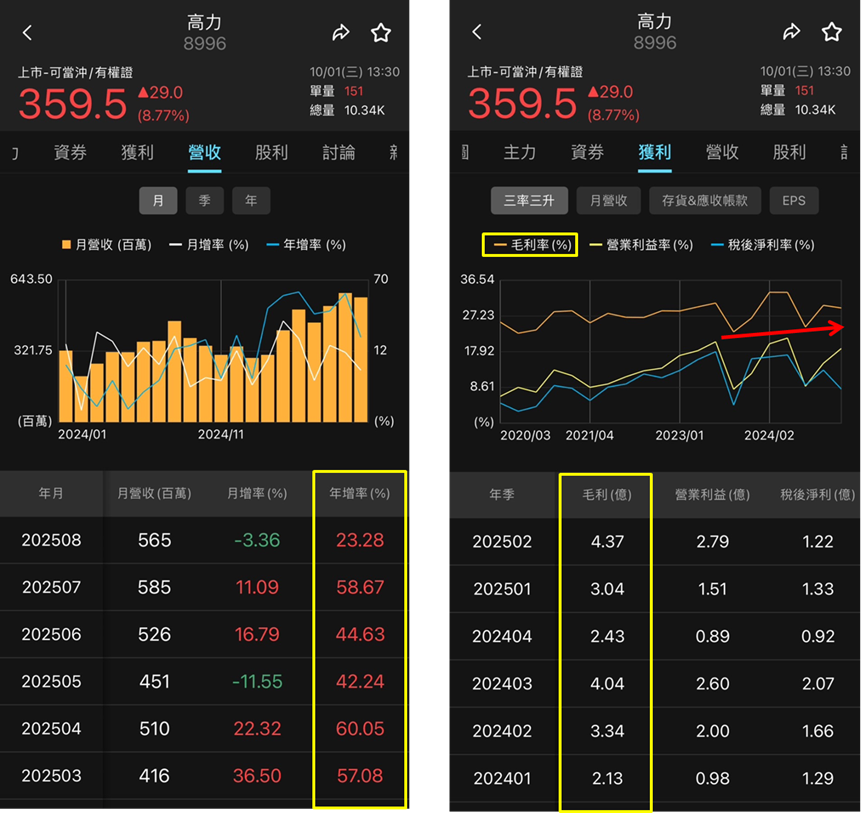Click the 三率三升 button
This screenshot has height=813, width=861.
pyautogui.click(x=529, y=201)
